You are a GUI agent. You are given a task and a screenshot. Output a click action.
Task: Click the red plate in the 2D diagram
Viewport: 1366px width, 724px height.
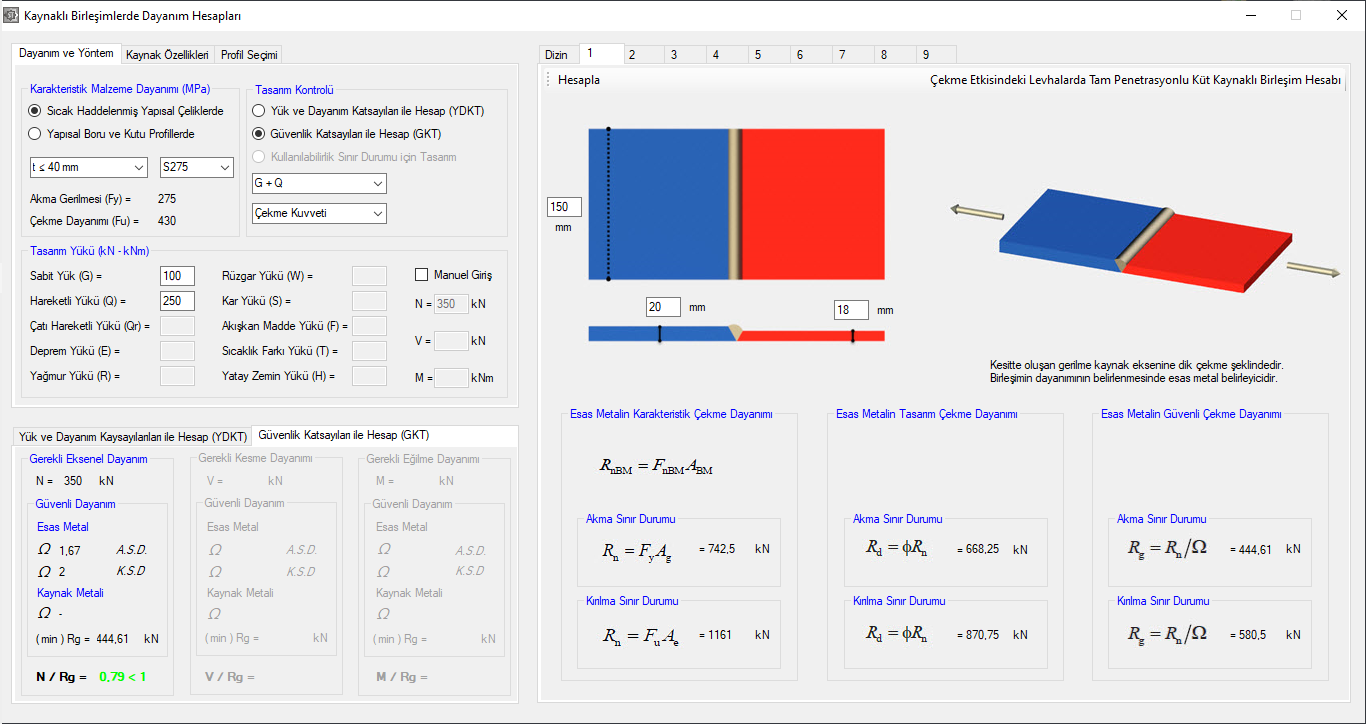pos(812,204)
